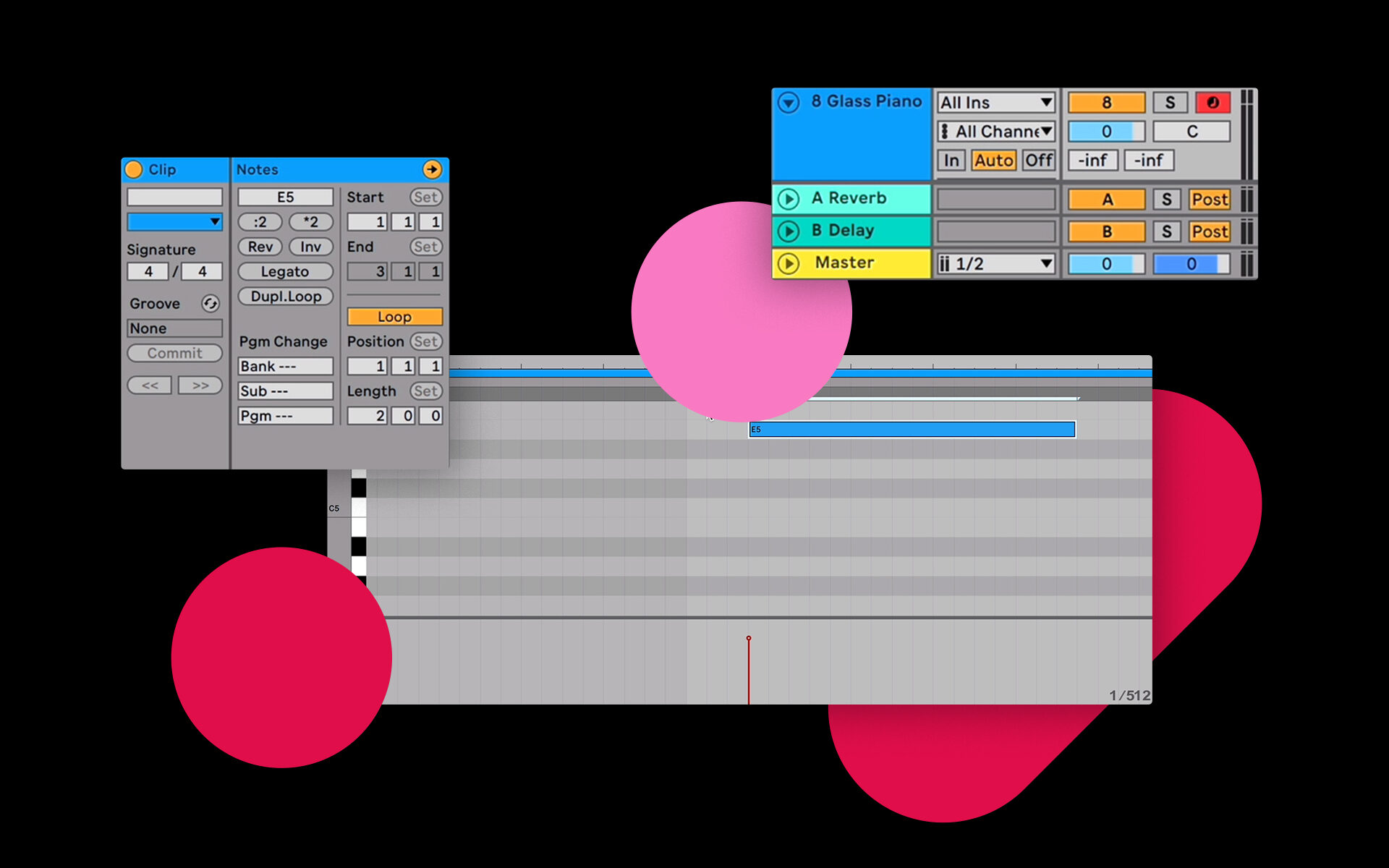Enable Auto monitoring on Glass Piano track
Viewport: 1389px width, 868px height.
(x=994, y=160)
